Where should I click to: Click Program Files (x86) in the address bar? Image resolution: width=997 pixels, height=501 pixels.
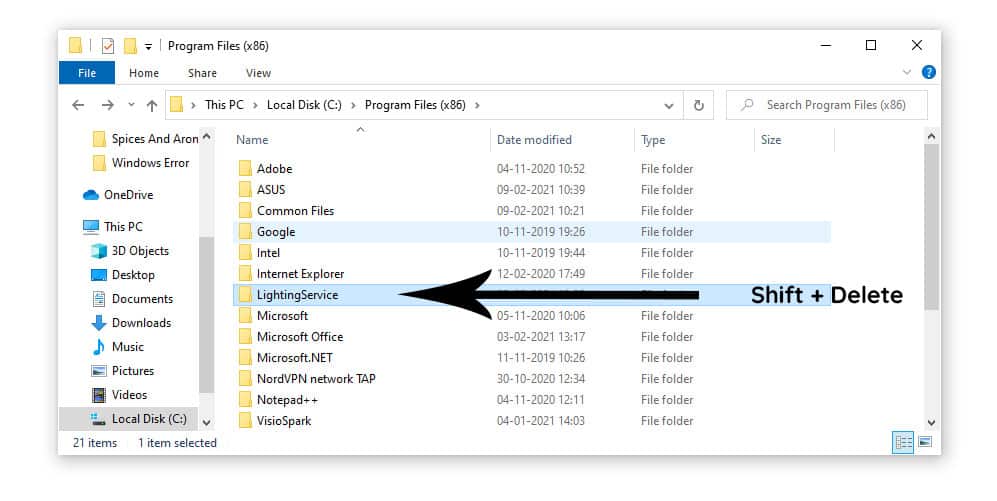[415, 105]
